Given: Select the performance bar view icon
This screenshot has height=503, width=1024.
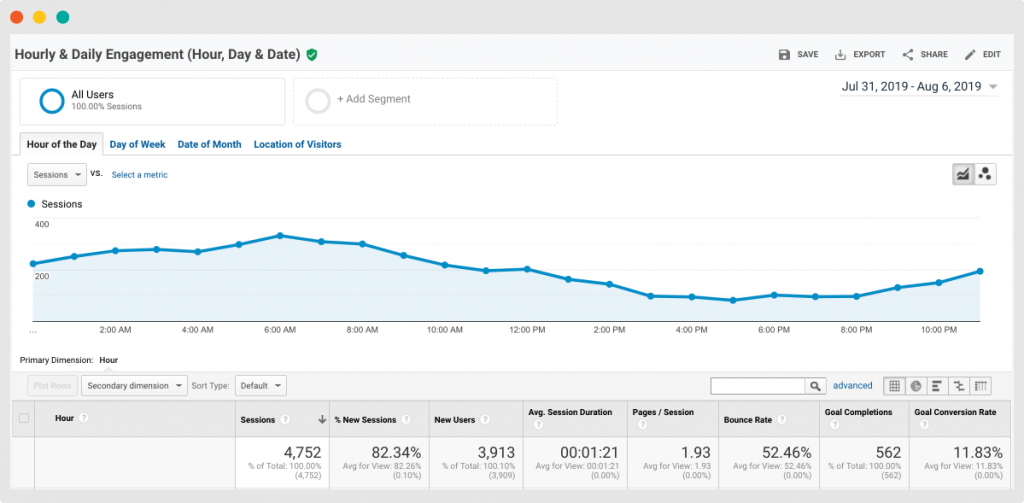Looking at the screenshot, I should click(x=937, y=386).
